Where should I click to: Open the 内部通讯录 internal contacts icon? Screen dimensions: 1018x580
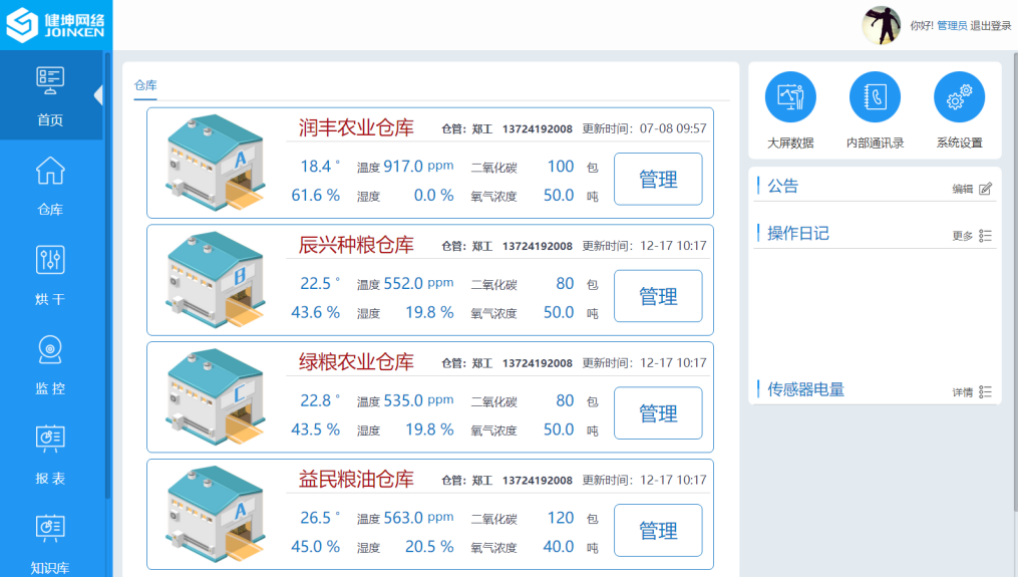[874, 98]
